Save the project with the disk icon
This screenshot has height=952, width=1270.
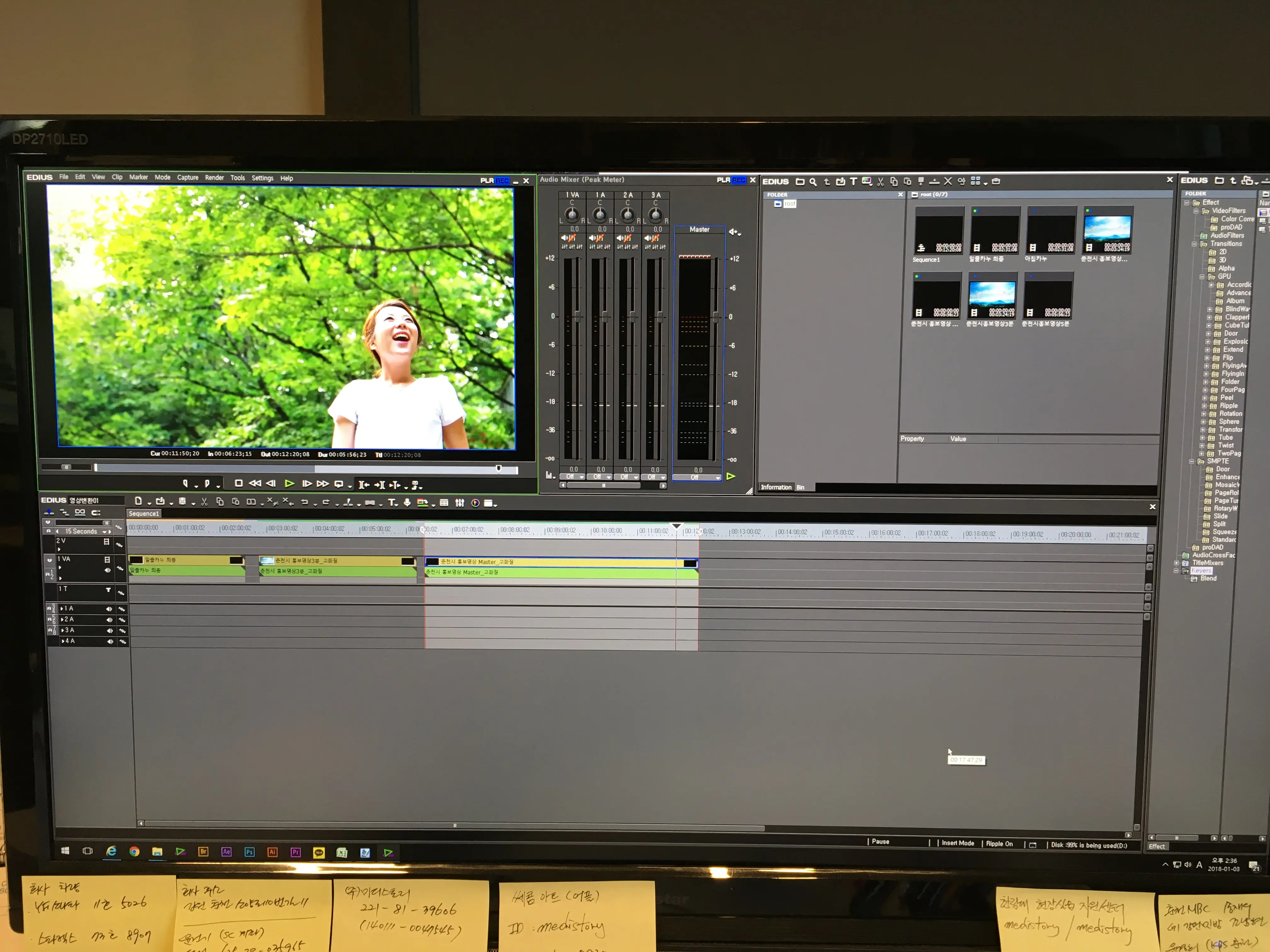182,501
